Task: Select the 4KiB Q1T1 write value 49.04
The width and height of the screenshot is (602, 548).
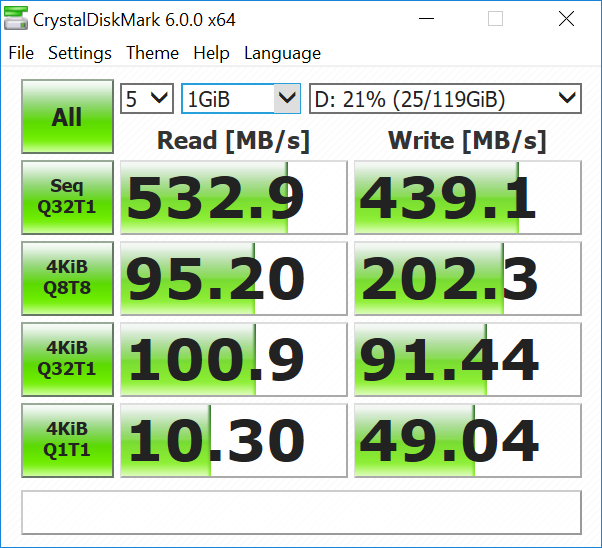Action: point(468,440)
